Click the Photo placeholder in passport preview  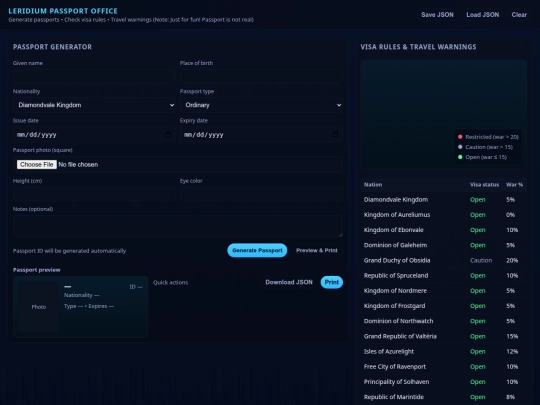pyautogui.click(x=39, y=307)
